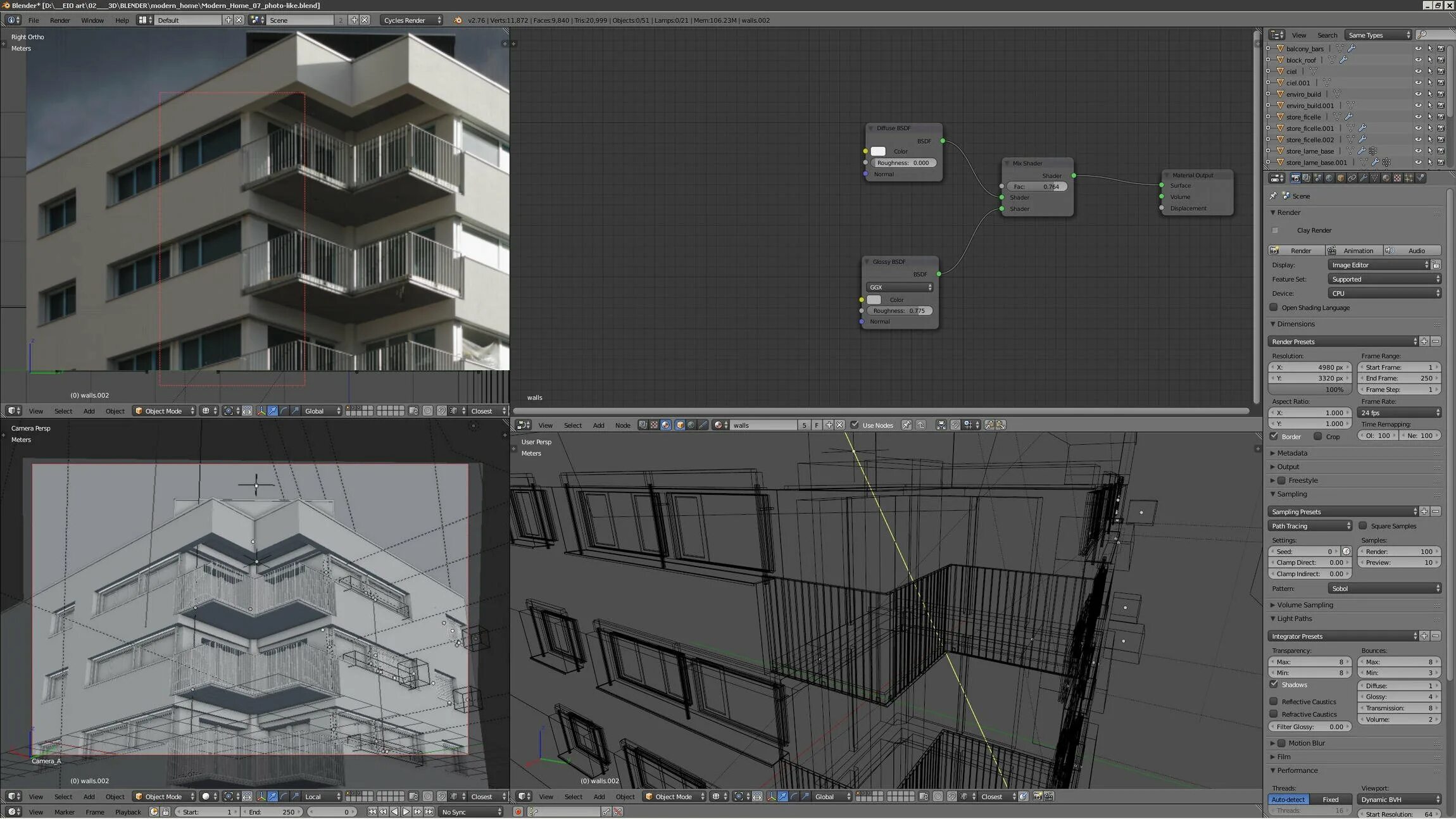Click the pin icon next to Scene

[x=1273, y=196]
